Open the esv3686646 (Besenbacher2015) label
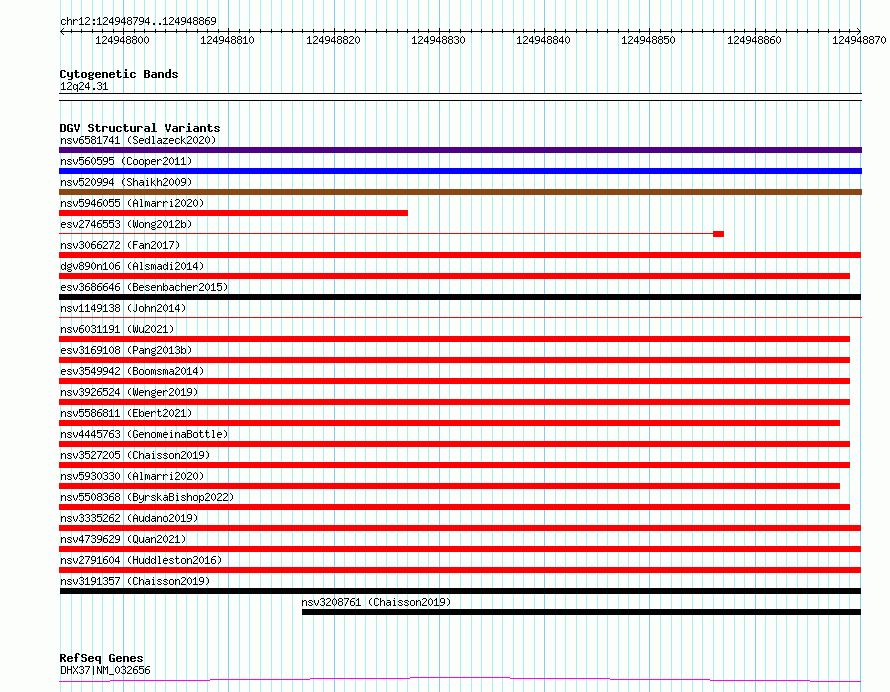 pyautogui.click(x=144, y=287)
